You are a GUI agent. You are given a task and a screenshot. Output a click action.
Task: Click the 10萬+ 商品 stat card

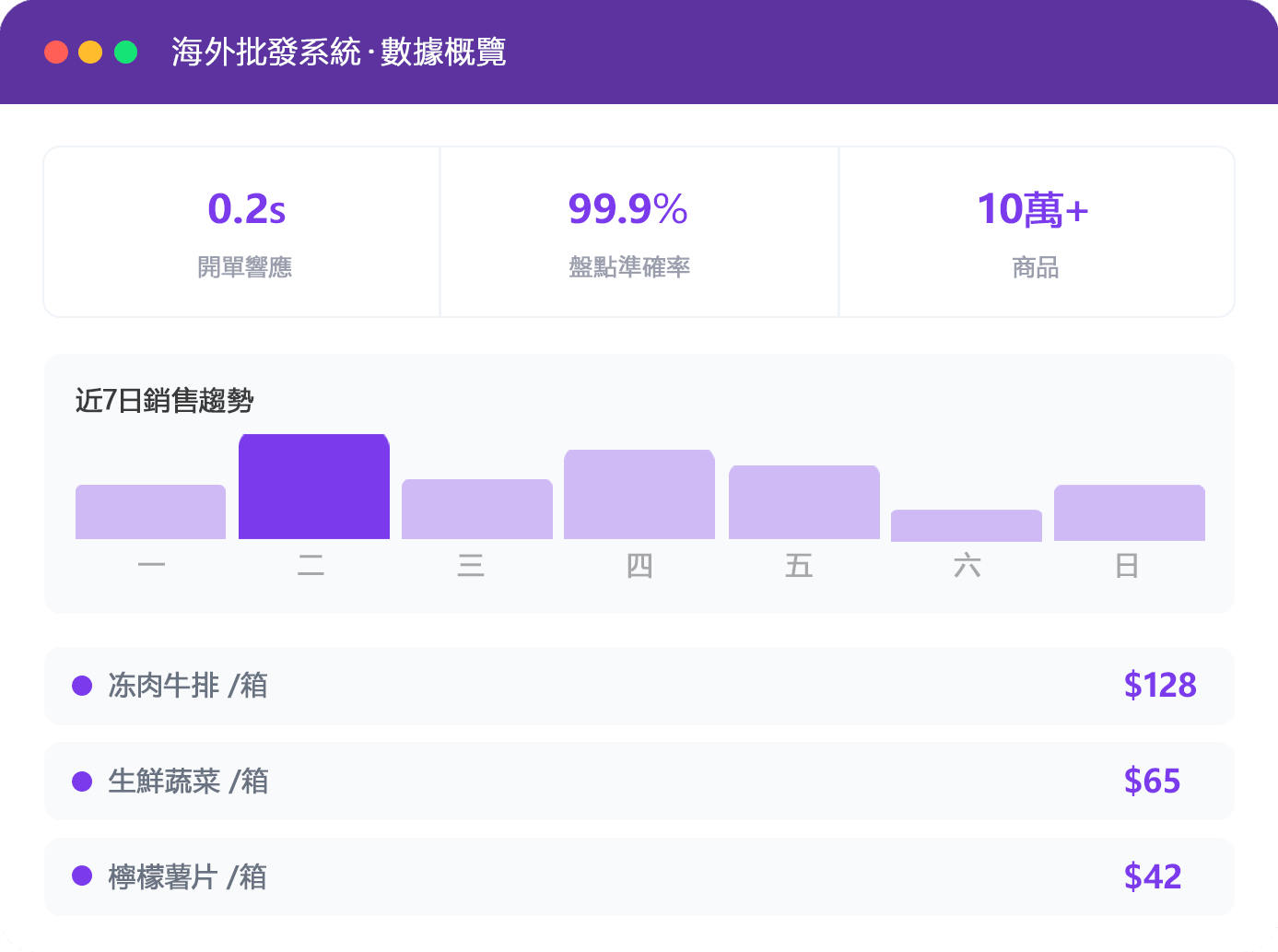click(x=1037, y=231)
